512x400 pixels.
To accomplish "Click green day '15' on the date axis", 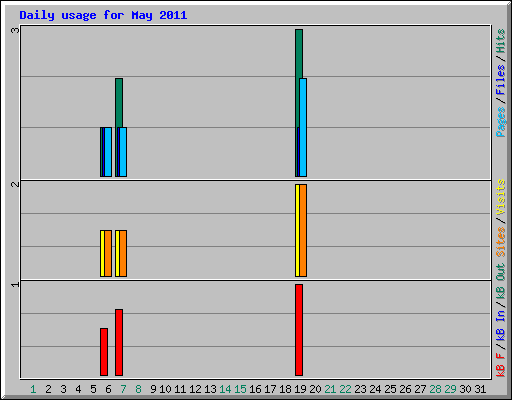I will pos(240,389).
